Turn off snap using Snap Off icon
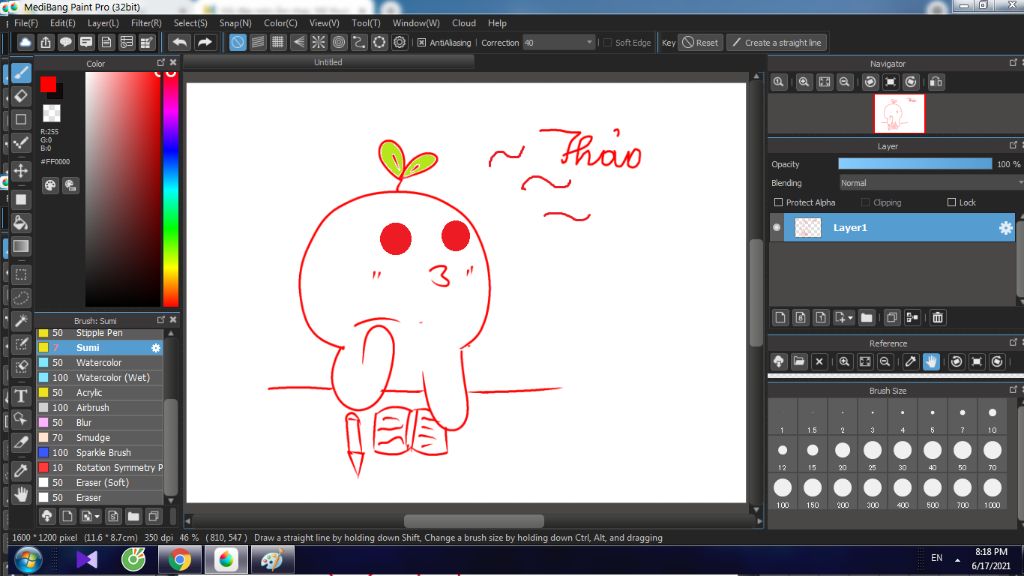The height and width of the screenshot is (576, 1024). [x=238, y=42]
